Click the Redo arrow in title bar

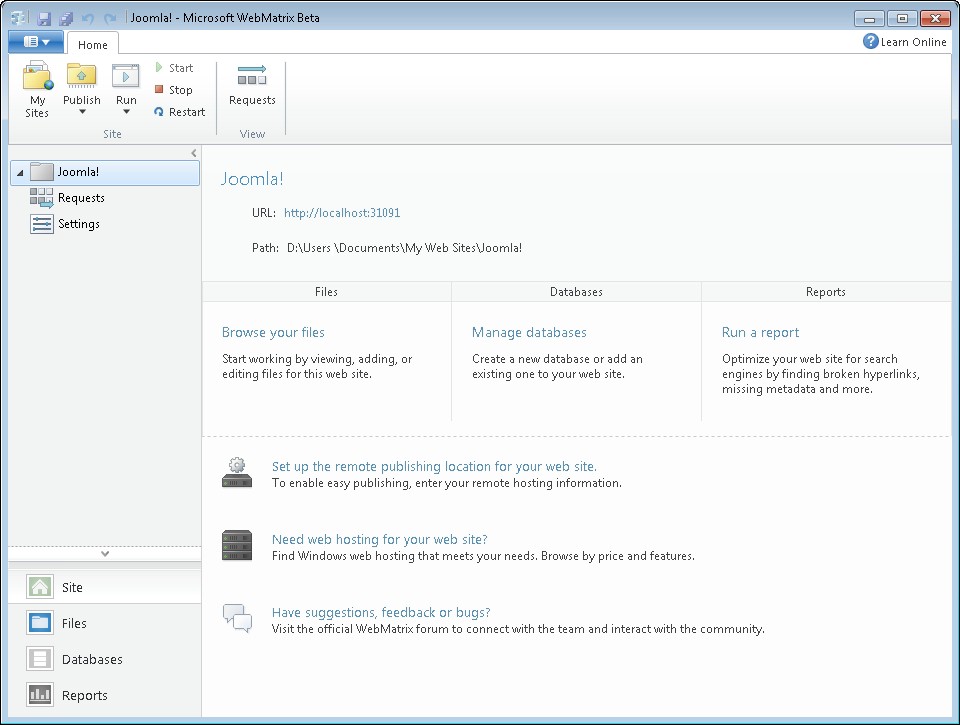pyautogui.click(x=110, y=18)
